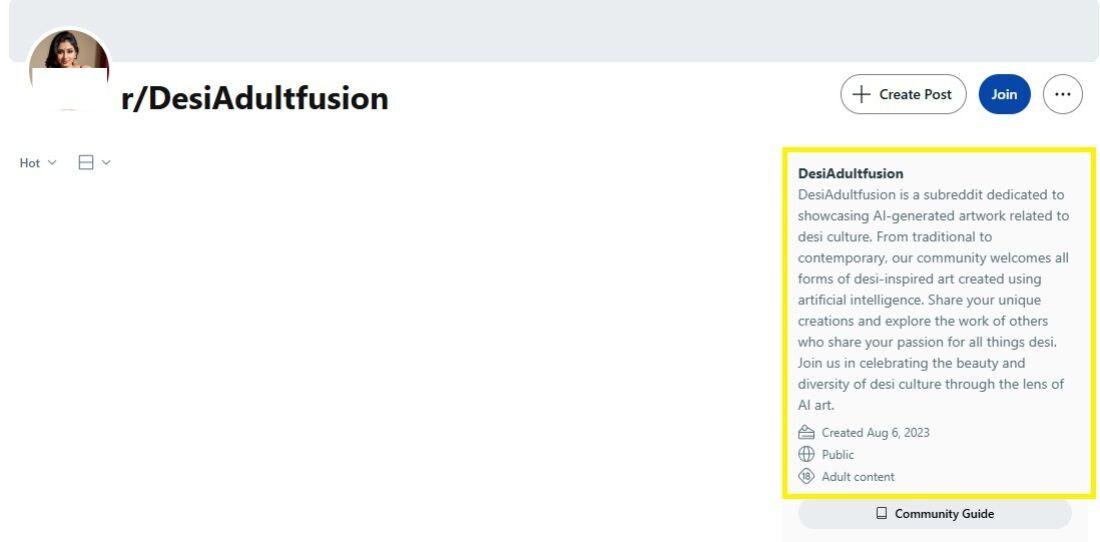Click the globe icon next to Public
The width and height of the screenshot is (1100, 542).
coord(806,455)
